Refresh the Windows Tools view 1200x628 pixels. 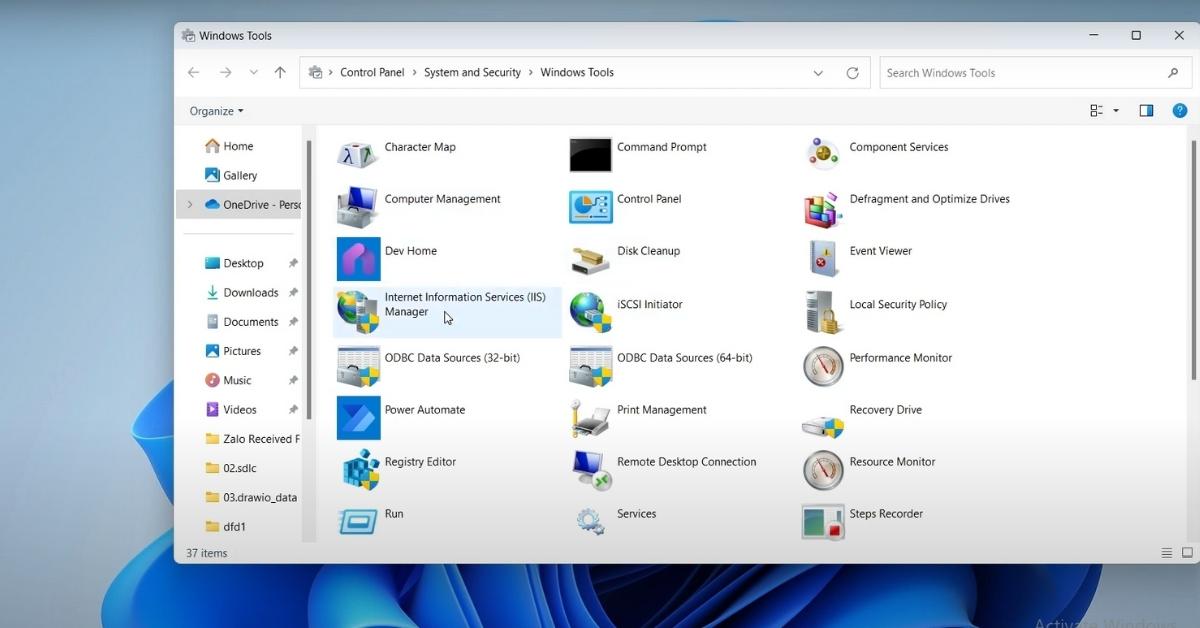click(x=852, y=73)
